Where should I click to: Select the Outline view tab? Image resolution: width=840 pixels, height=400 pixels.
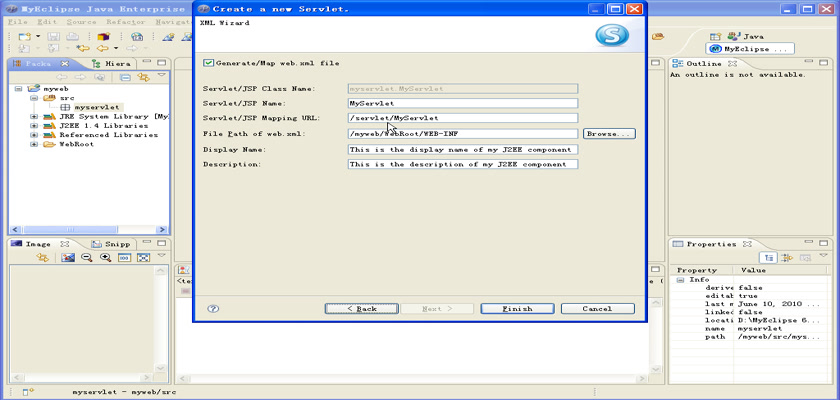tap(698, 63)
